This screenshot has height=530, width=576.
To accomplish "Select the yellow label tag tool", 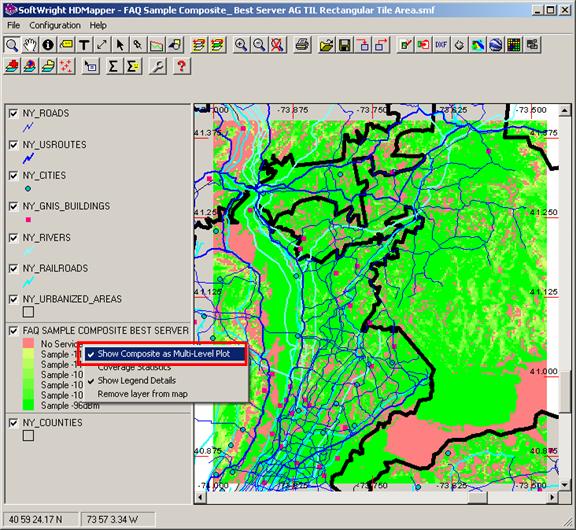I will pyautogui.click(x=66, y=45).
